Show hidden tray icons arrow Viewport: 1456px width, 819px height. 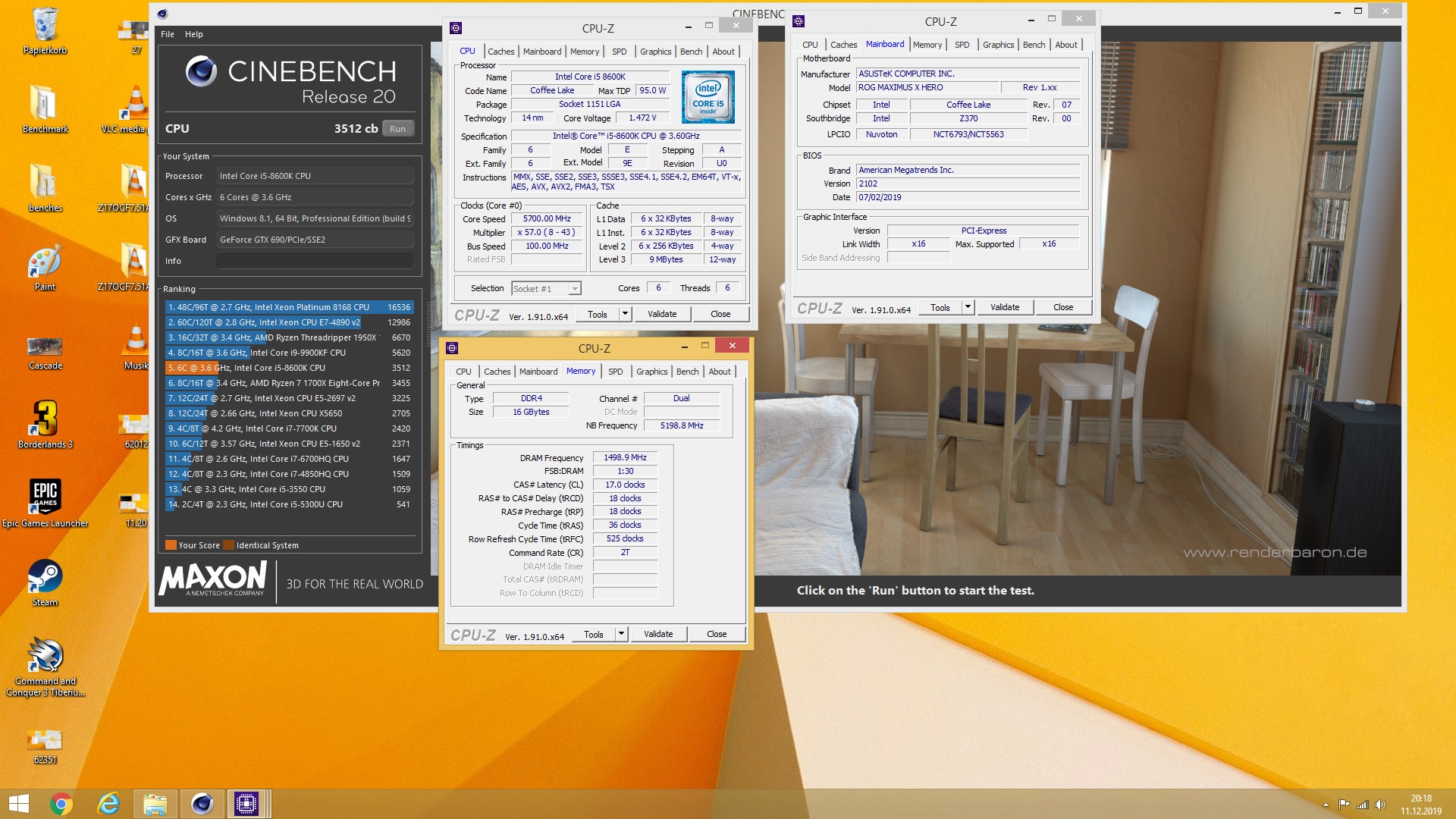(1326, 805)
